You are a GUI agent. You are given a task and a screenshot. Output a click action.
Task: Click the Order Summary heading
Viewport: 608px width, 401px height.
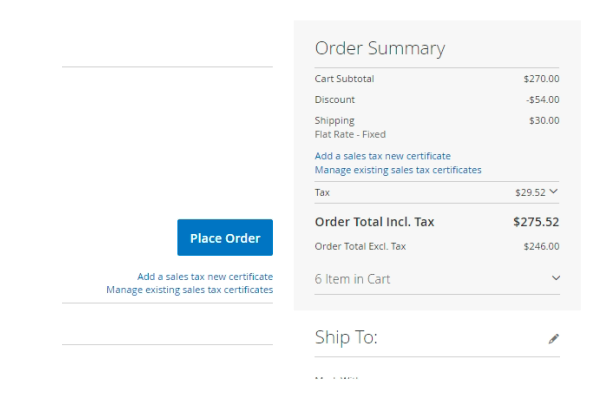pos(379,48)
